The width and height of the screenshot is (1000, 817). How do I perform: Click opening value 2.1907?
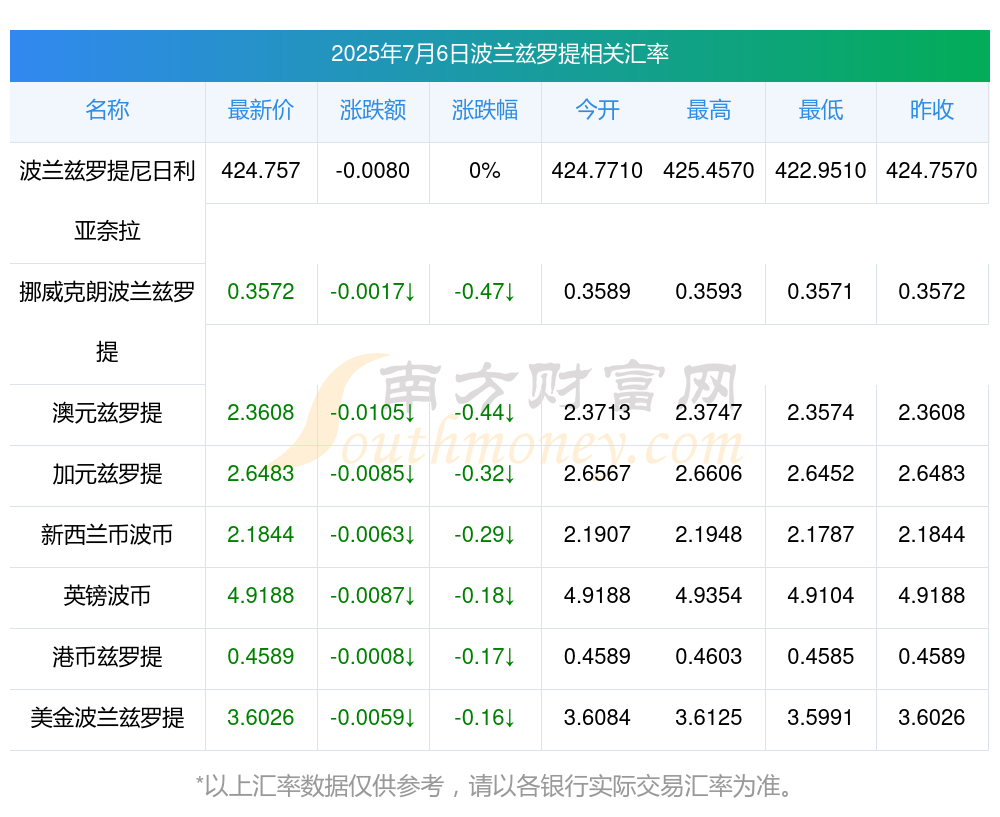click(597, 534)
